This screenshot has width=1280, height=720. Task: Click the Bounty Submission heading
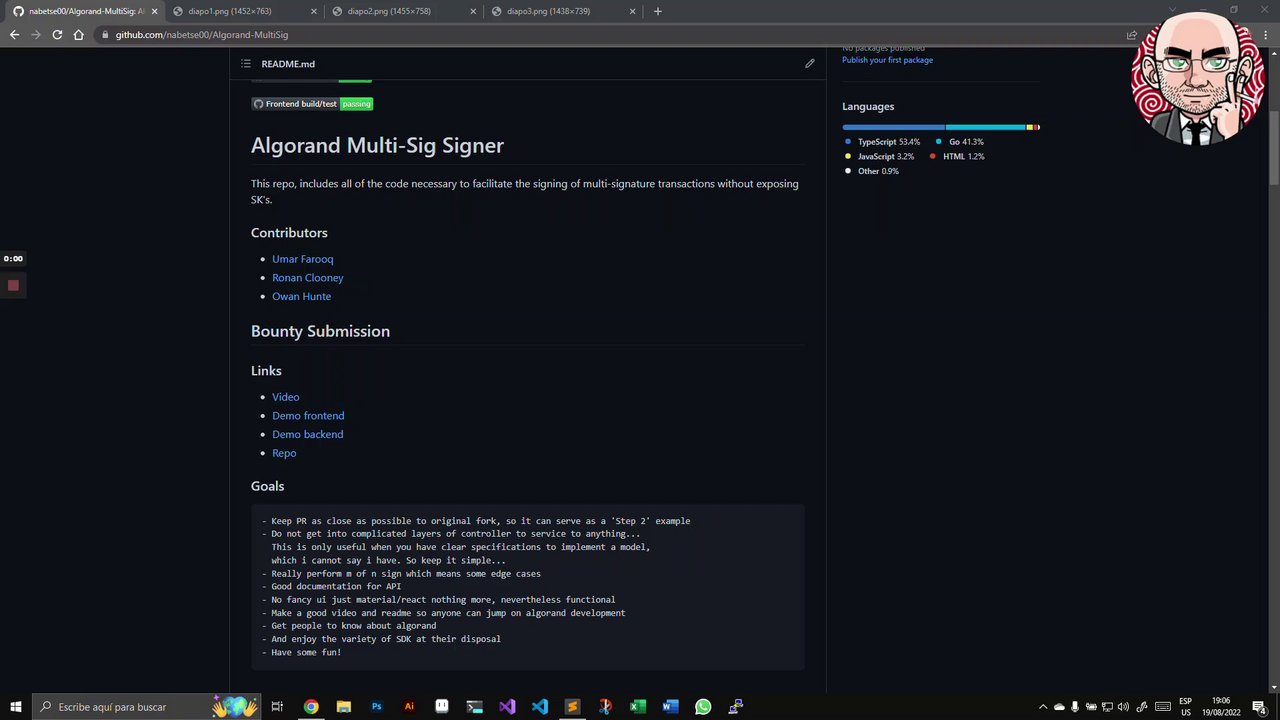(x=320, y=331)
